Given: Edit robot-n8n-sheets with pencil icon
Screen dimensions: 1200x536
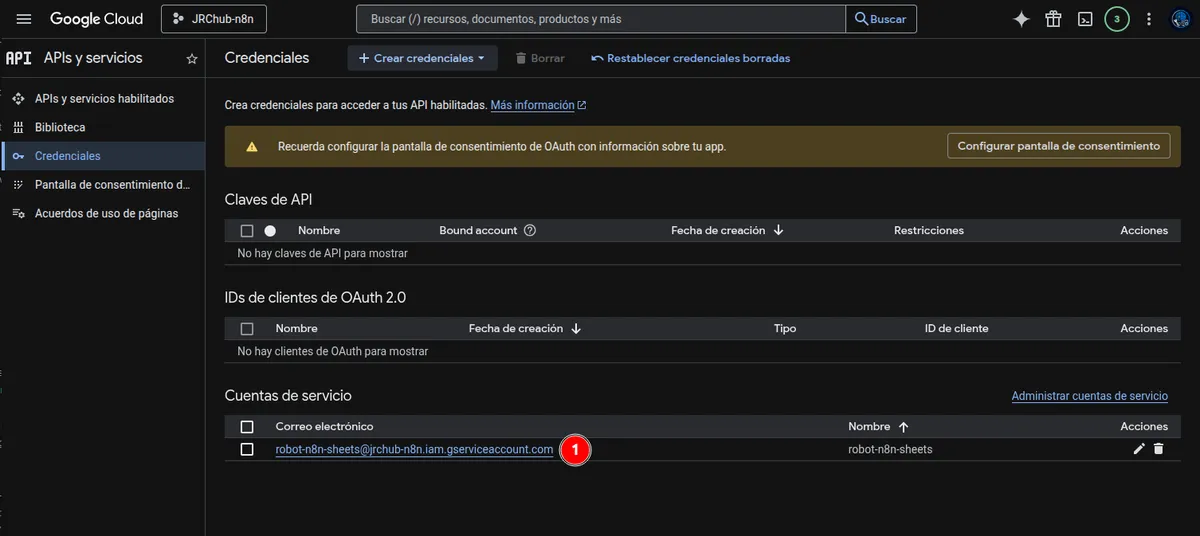Looking at the screenshot, I should pyautogui.click(x=1139, y=449).
